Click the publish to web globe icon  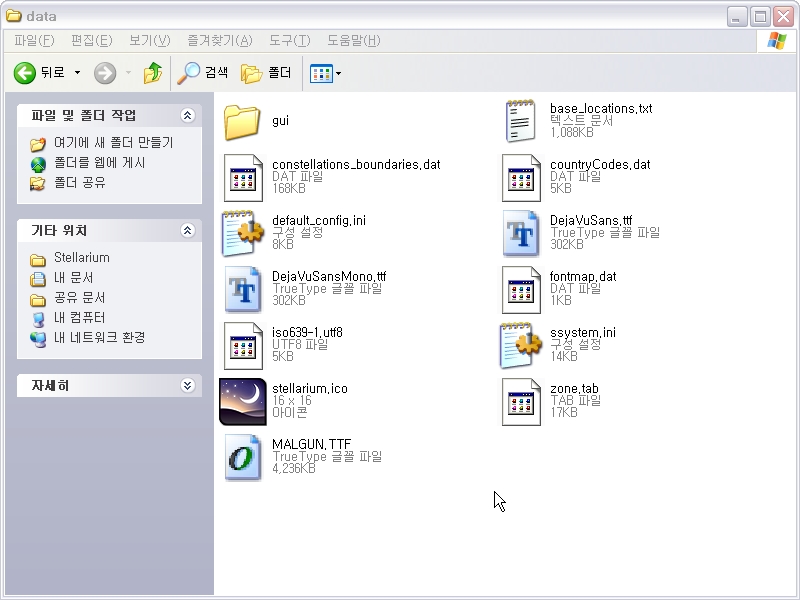(38, 164)
